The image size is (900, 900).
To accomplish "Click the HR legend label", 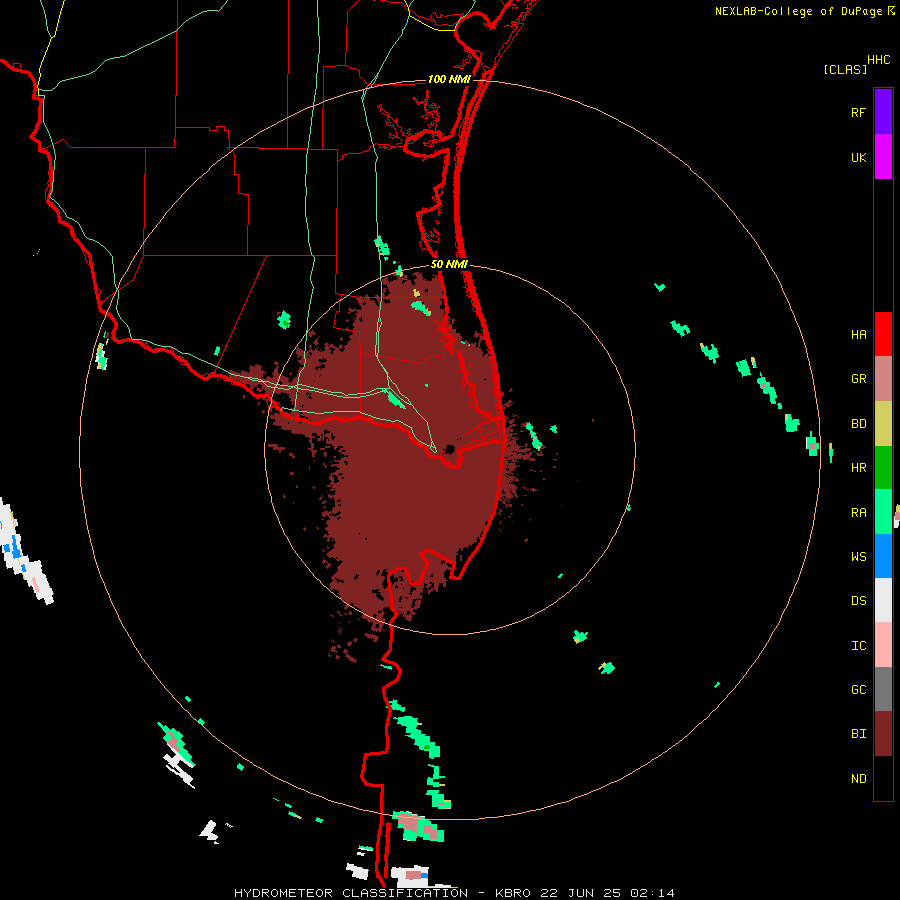I will [x=858, y=468].
